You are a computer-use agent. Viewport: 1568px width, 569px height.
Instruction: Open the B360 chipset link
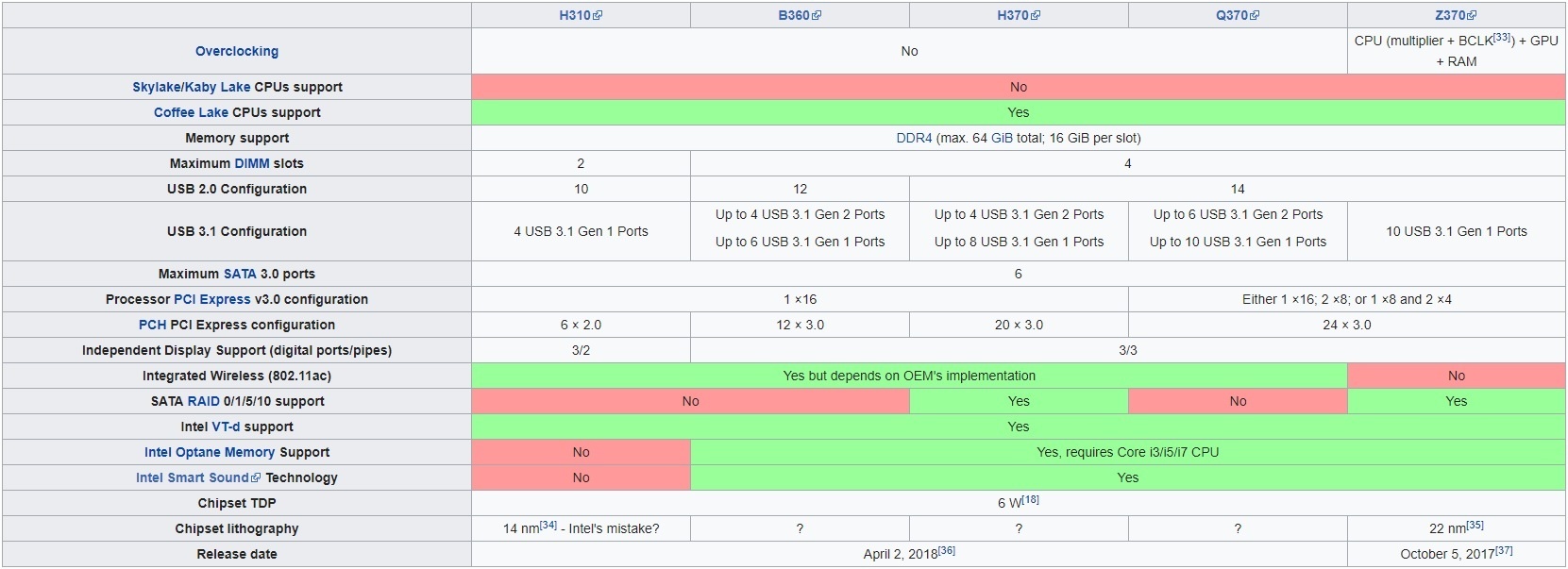(x=800, y=15)
